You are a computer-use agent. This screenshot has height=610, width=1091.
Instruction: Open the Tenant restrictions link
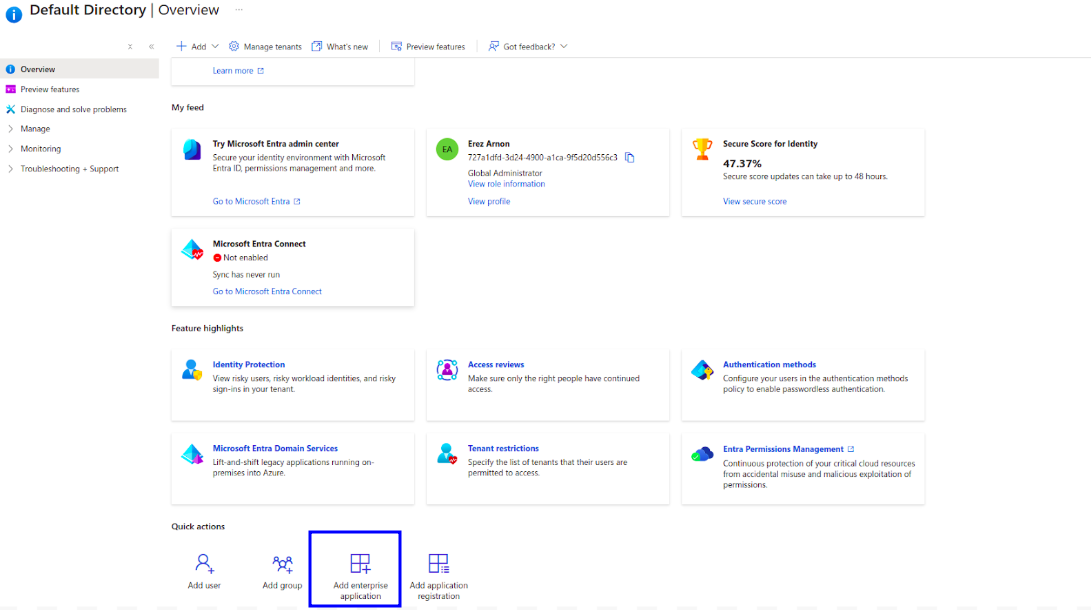point(503,449)
